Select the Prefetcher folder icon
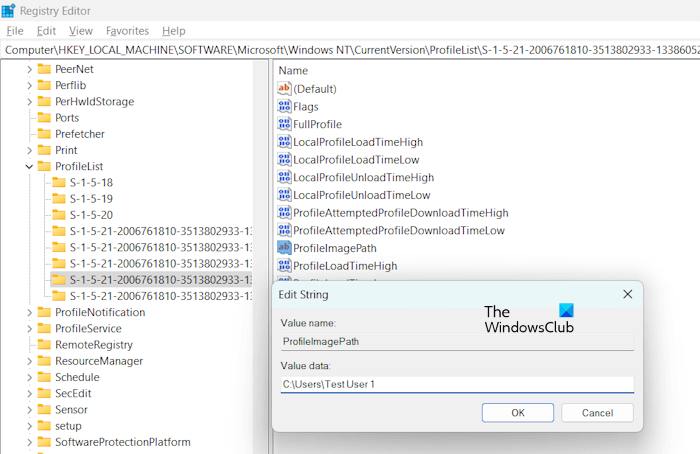Viewport: 700px width, 454px height. coord(44,133)
